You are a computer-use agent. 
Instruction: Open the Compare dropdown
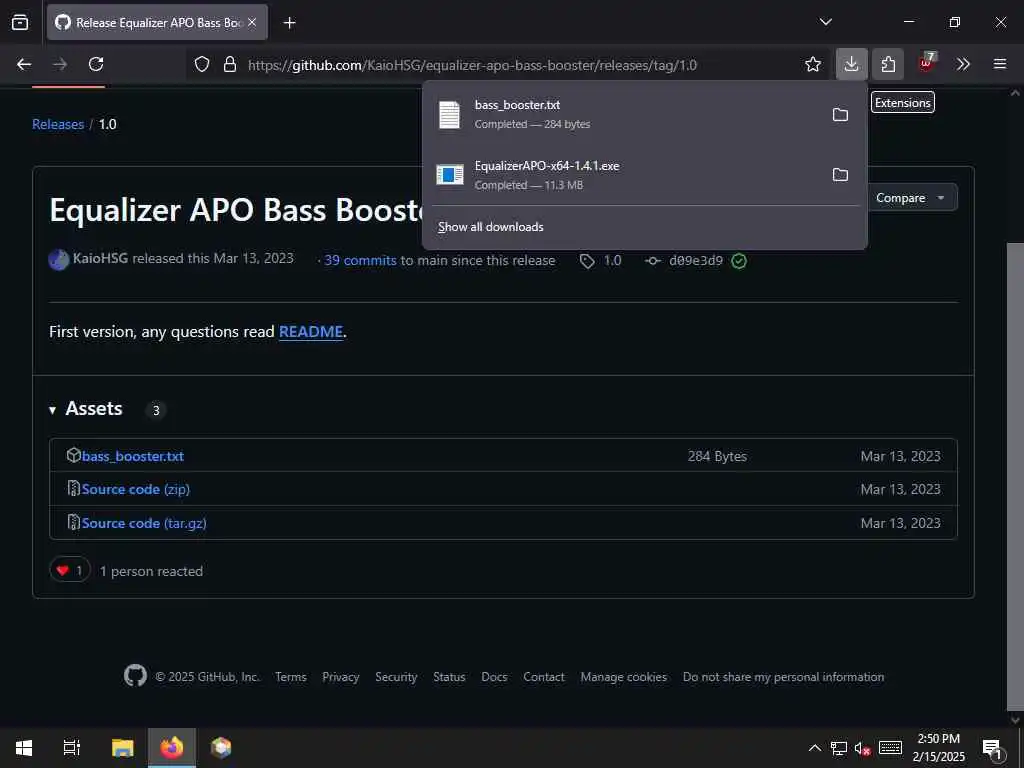910,198
